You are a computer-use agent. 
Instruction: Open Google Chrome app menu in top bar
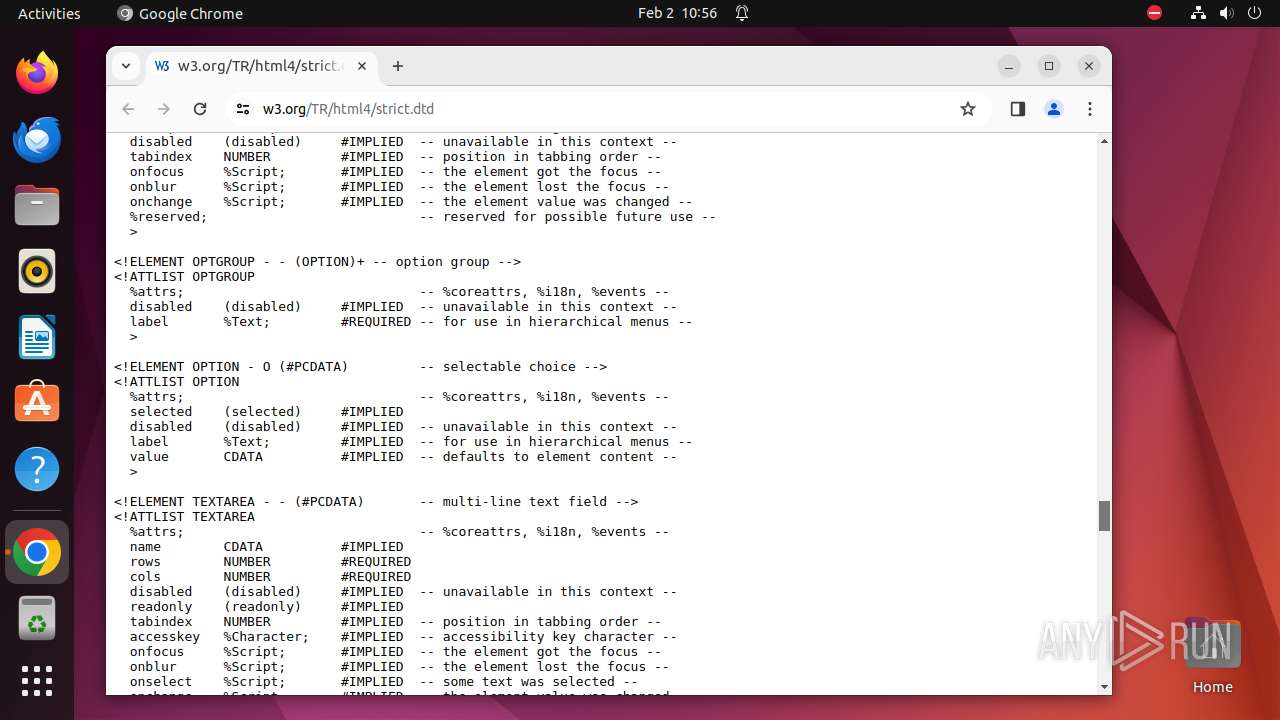[180, 13]
